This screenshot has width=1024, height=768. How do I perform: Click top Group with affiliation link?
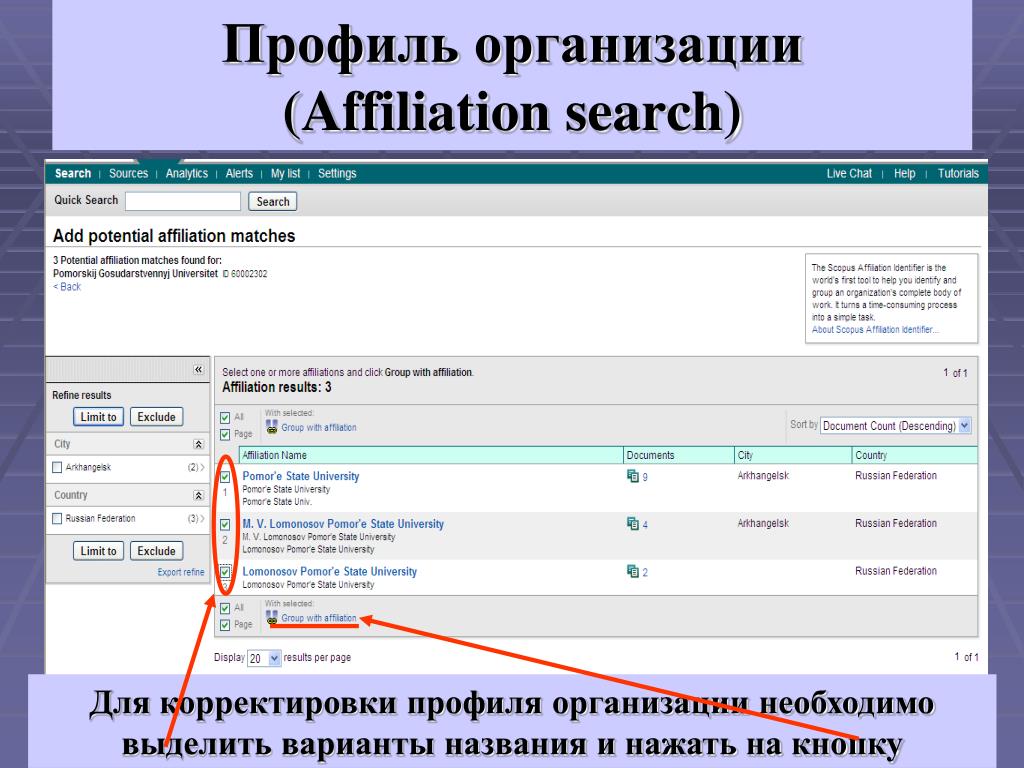coord(319,428)
